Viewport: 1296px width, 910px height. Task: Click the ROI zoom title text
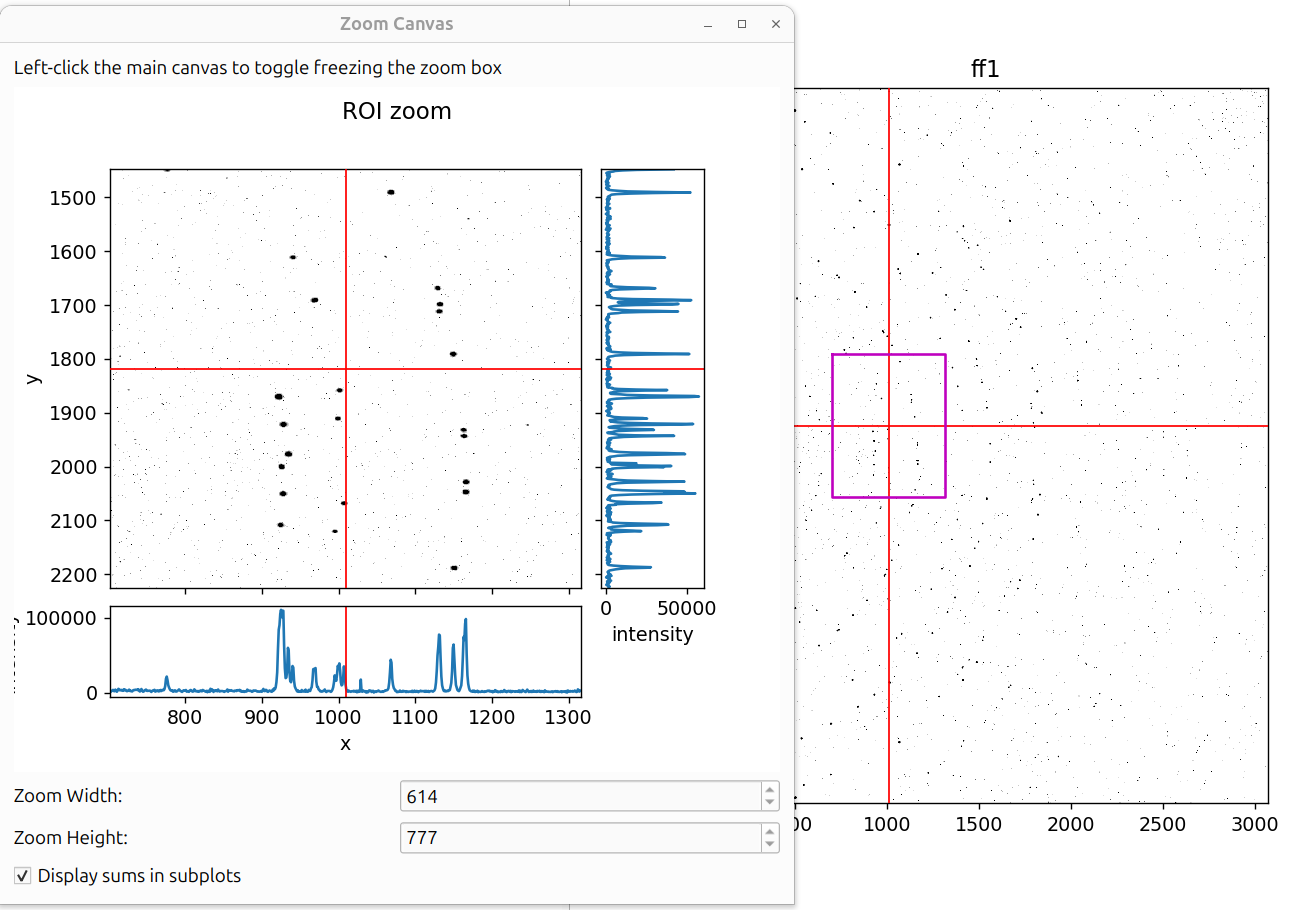397,111
